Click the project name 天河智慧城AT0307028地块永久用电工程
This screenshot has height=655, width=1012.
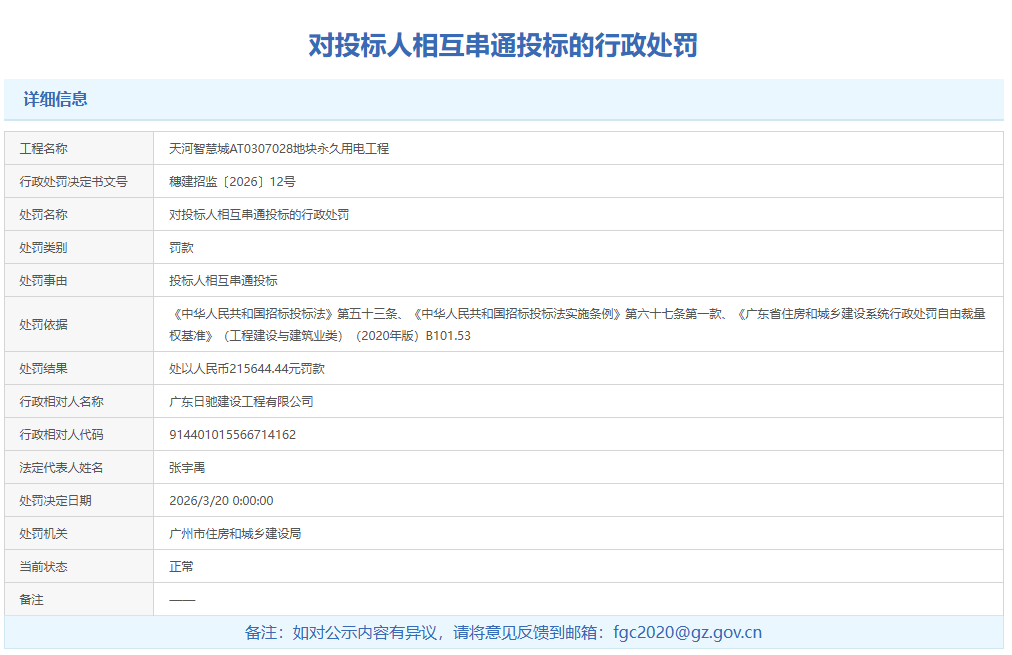point(279,148)
